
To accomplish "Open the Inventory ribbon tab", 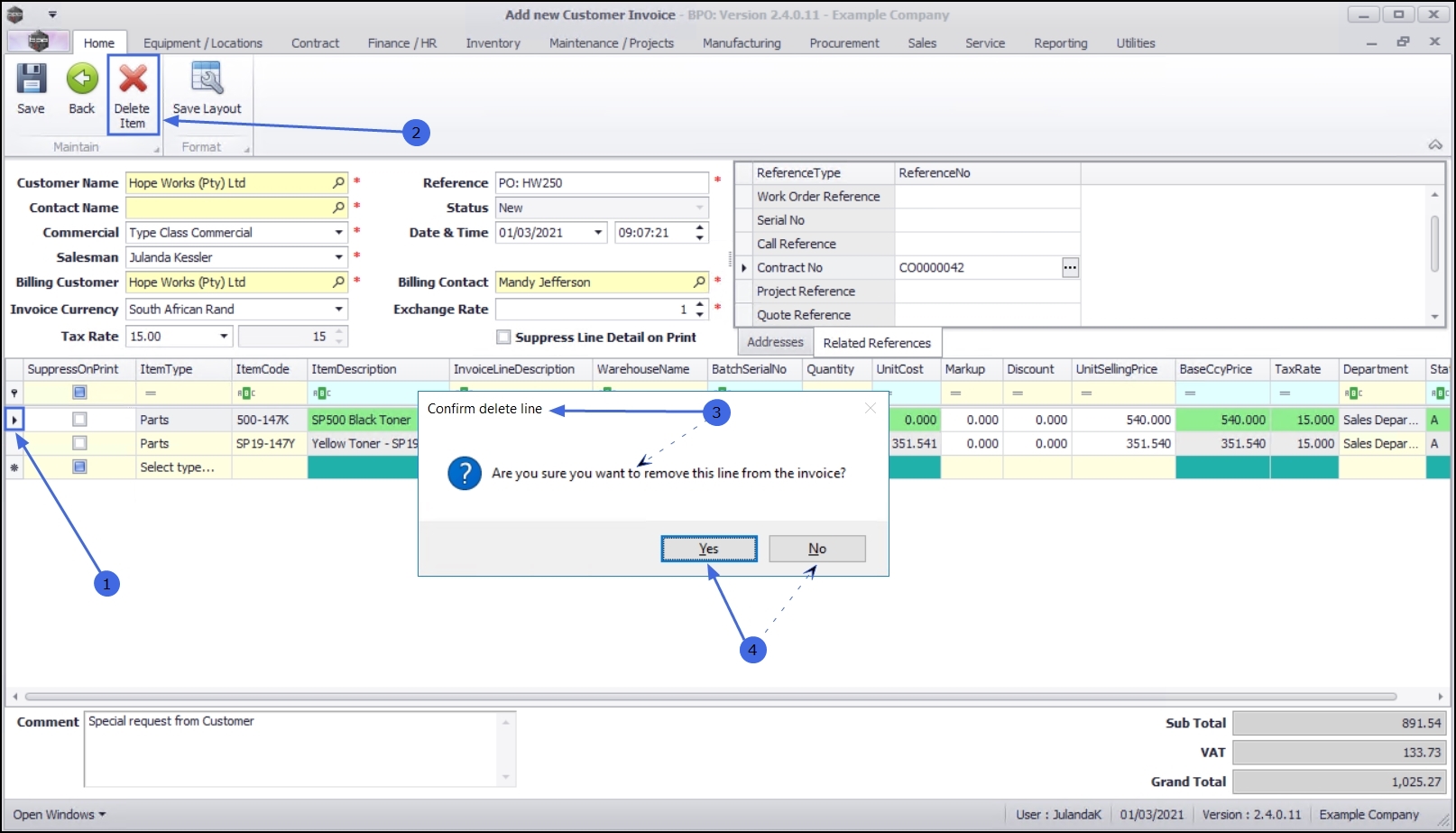I will [x=493, y=43].
